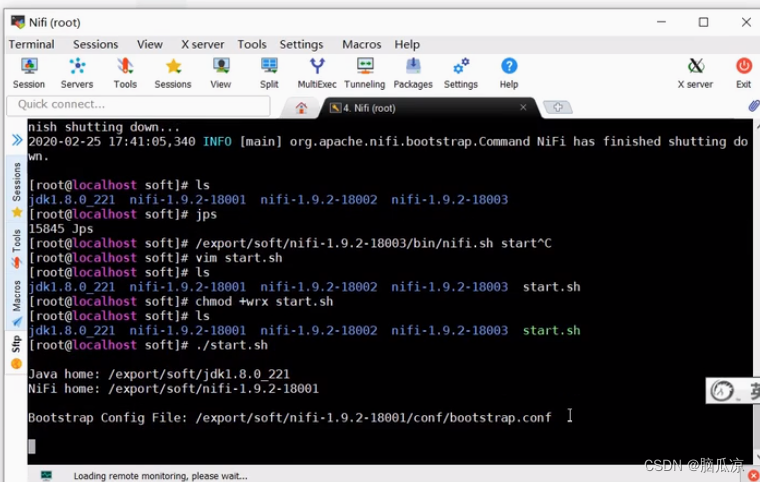Go to the Home tab icon
Screen dimensions: 760x482
[301, 108]
